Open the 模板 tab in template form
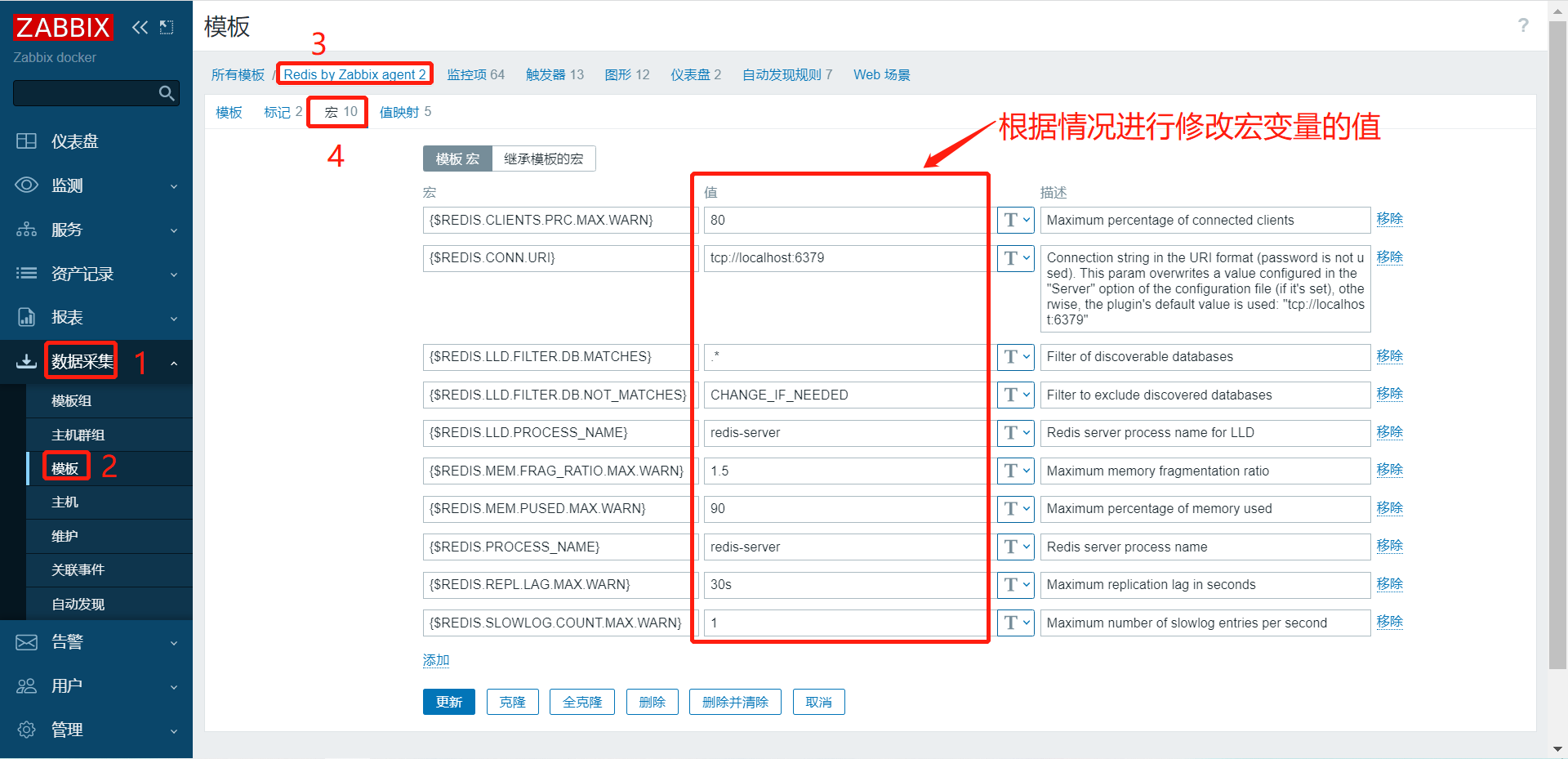Image resolution: width=1568 pixels, height=759 pixels. point(229,112)
